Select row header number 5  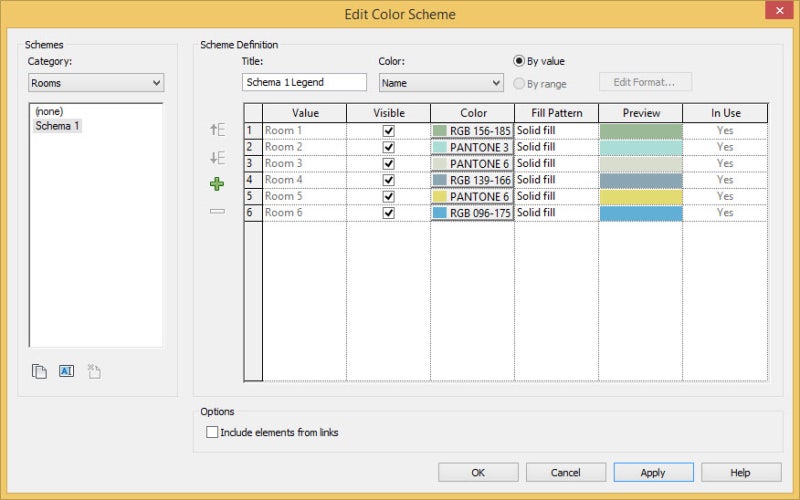253,196
